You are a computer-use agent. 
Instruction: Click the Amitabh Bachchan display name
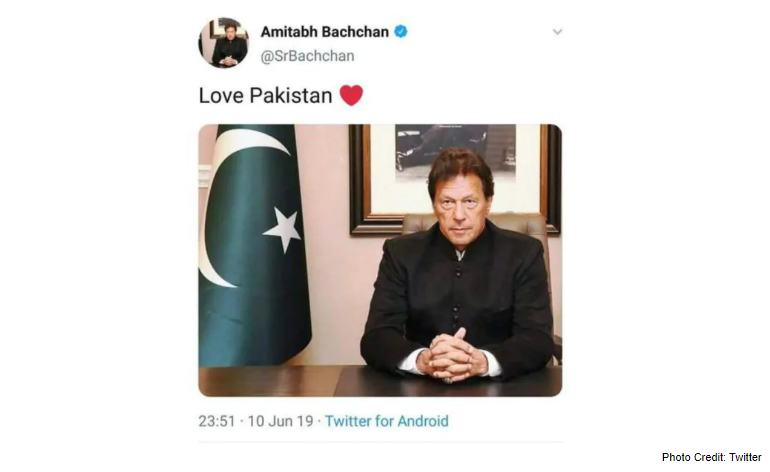pyautogui.click(x=325, y=32)
